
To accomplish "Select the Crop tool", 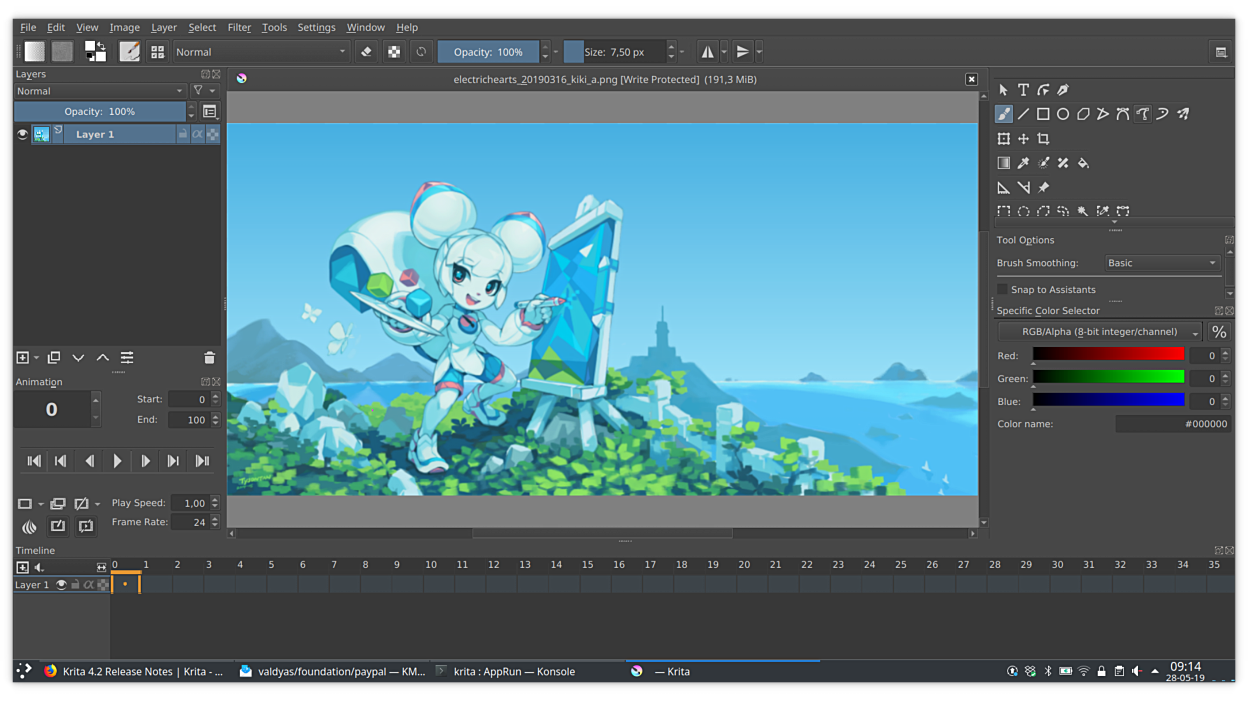I will coord(1043,139).
